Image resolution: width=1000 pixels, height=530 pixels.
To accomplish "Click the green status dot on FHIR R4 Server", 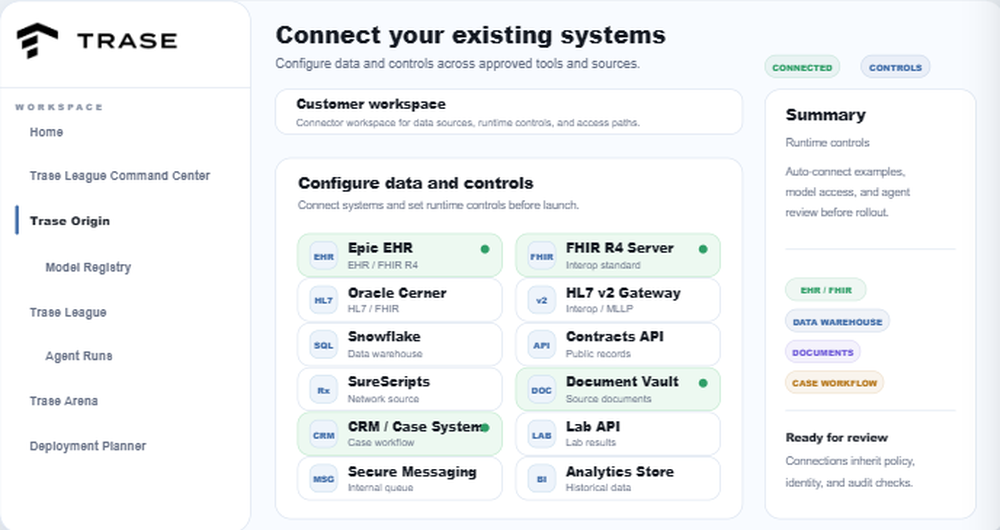I will pos(703,249).
